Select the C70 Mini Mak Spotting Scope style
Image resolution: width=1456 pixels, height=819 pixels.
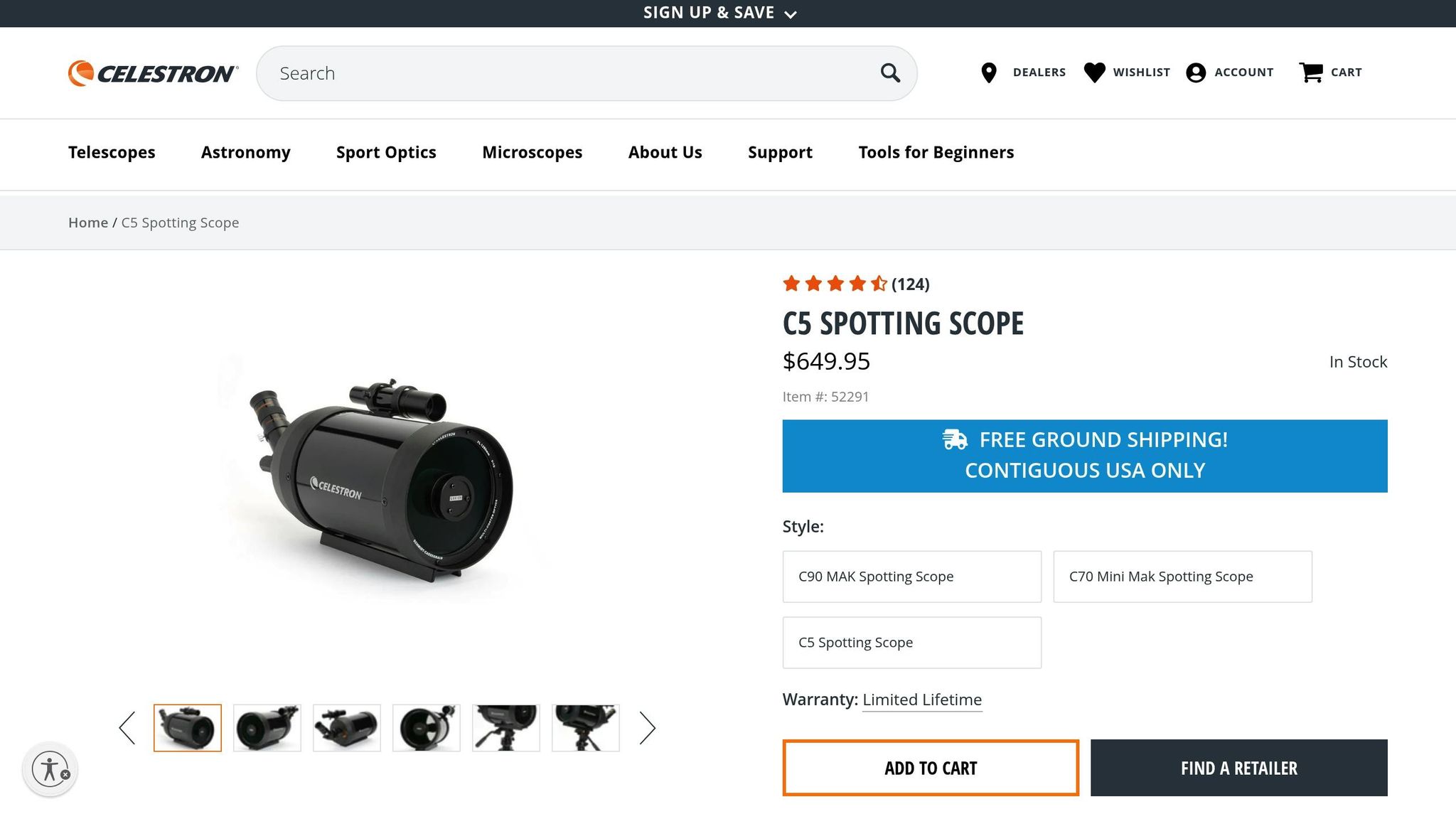coord(1182,577)
